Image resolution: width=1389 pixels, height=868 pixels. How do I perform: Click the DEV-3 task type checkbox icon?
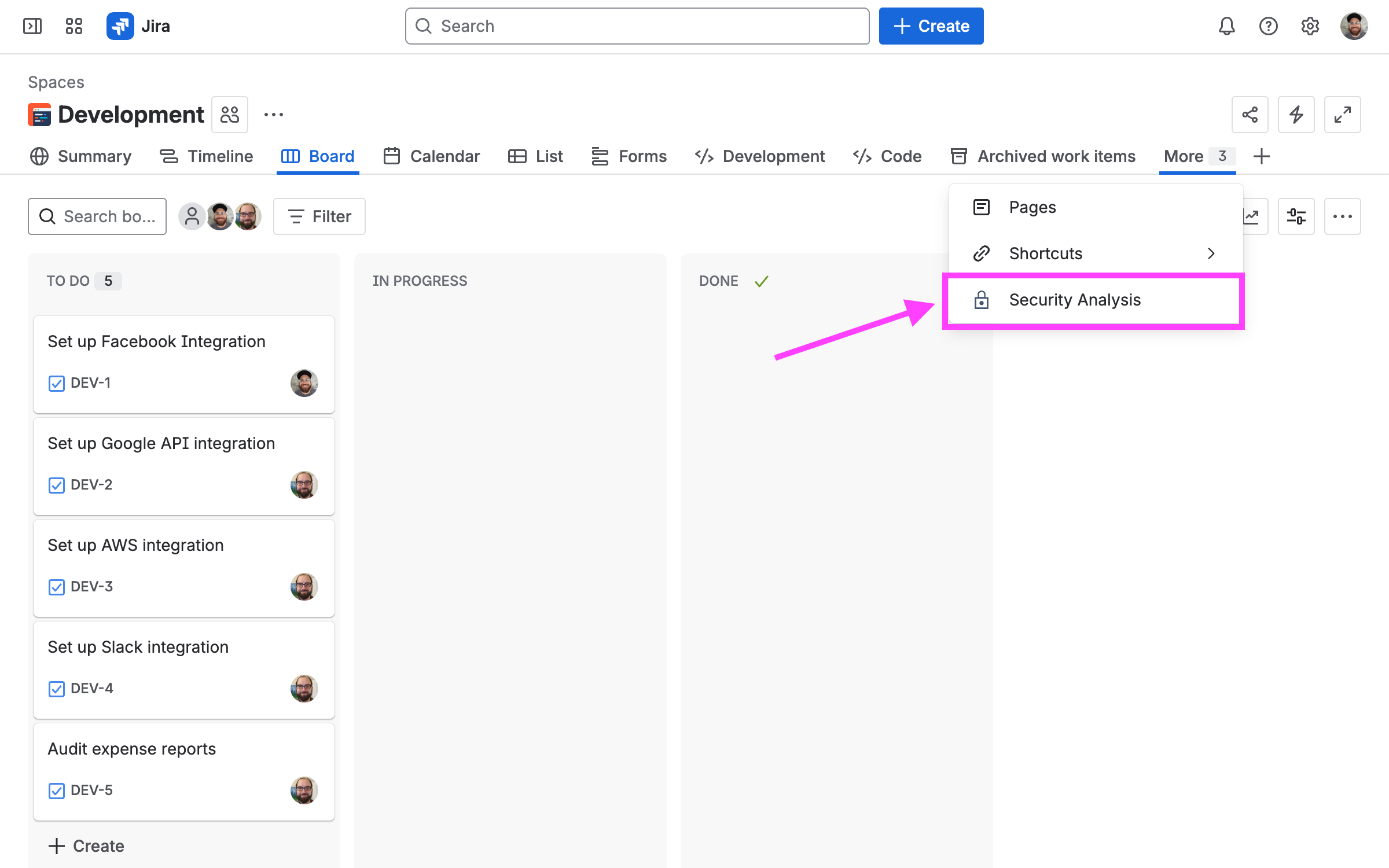click(x=57, y=587)
